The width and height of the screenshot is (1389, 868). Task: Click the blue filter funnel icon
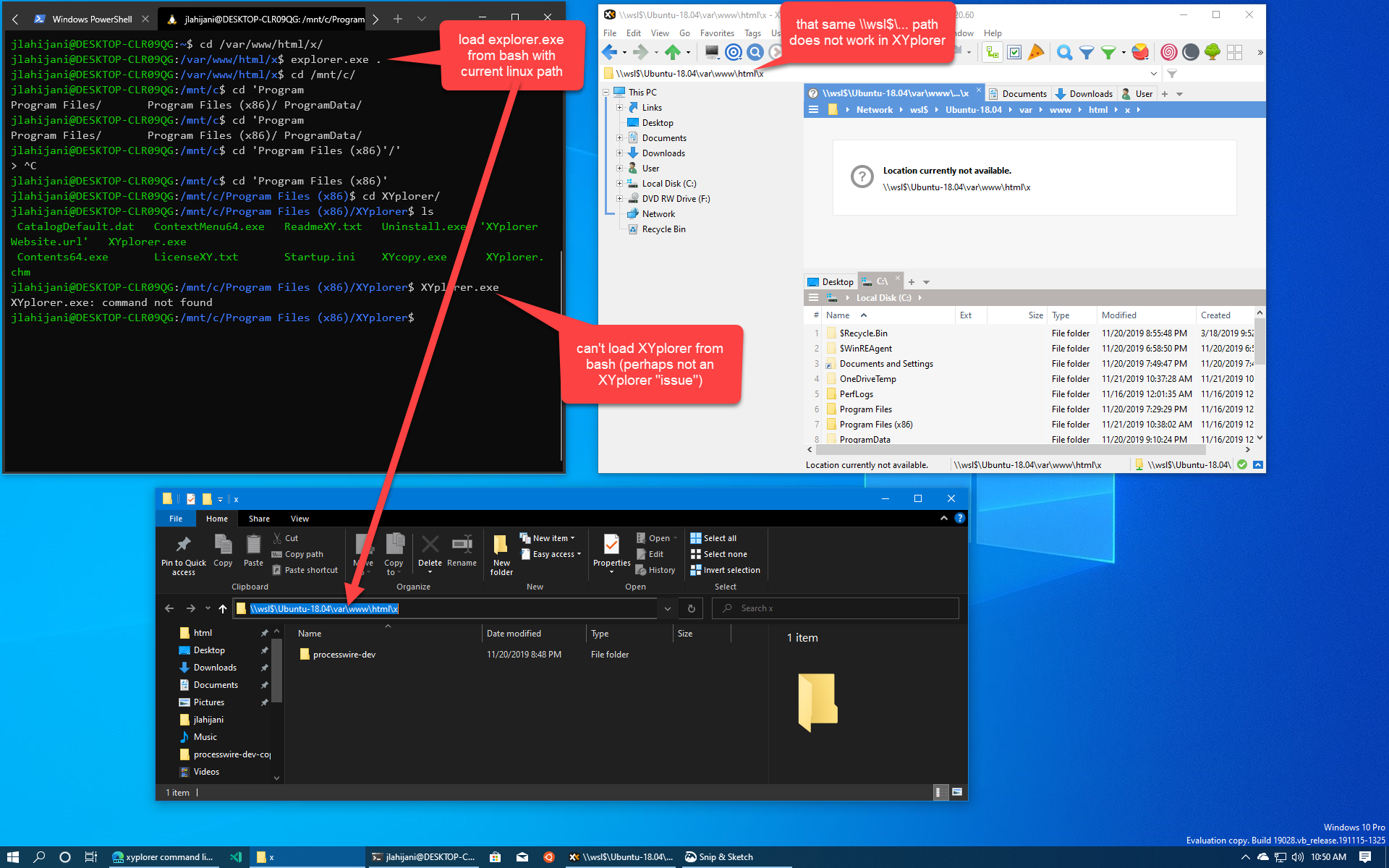click(1086, 52)
